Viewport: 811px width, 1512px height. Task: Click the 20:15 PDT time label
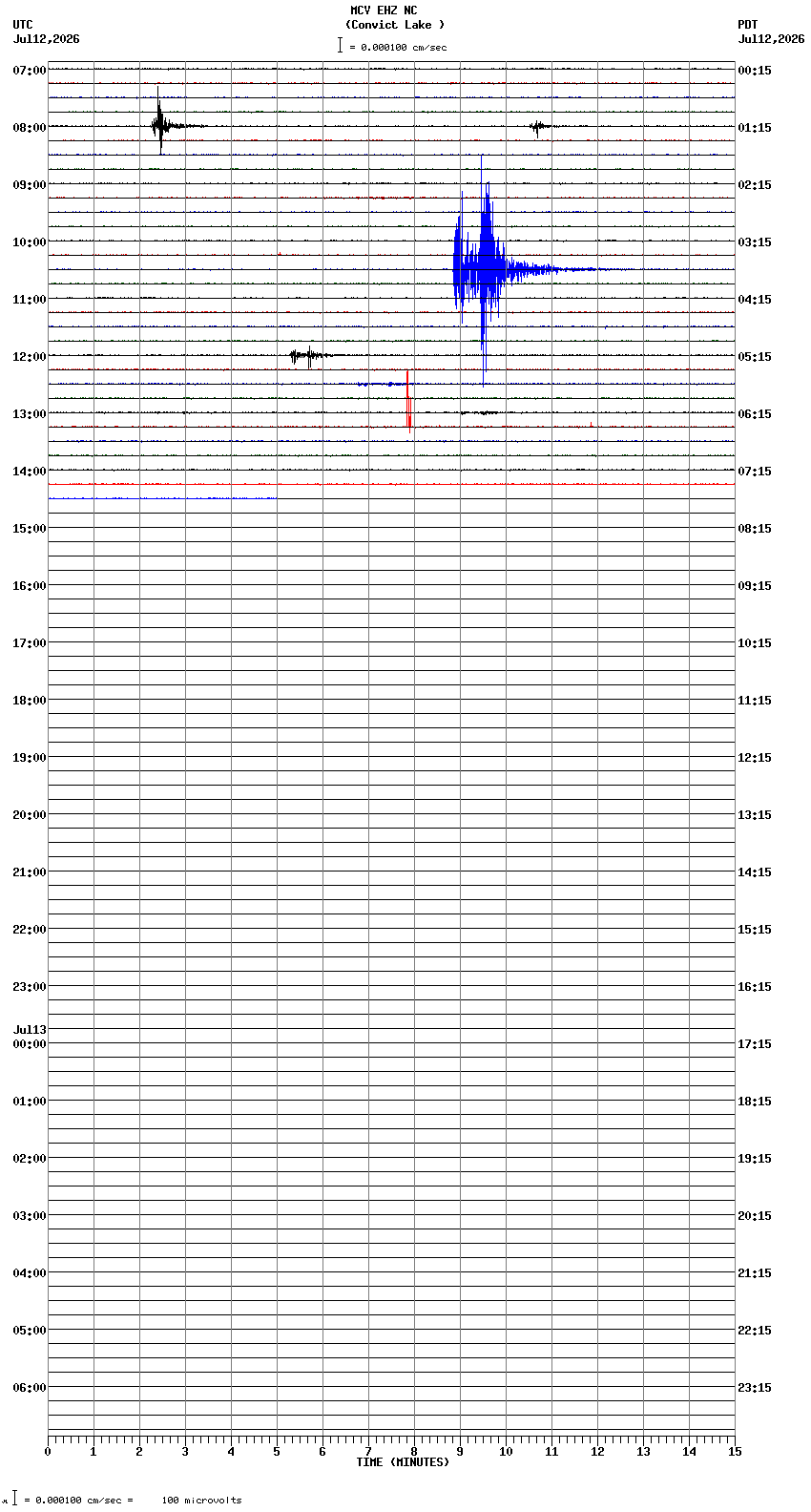pos(755,1216)
